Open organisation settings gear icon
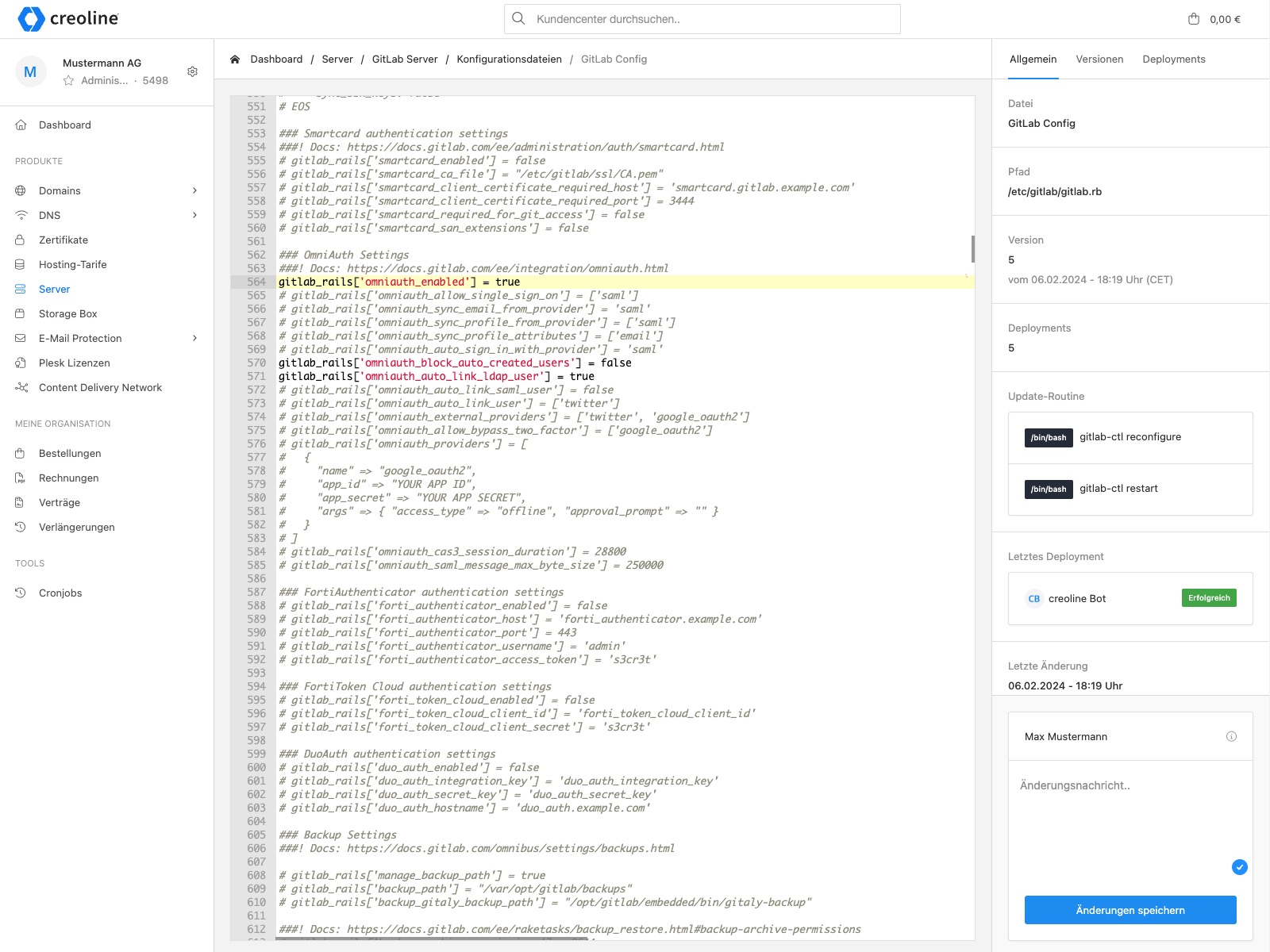This screenshot has width=1270, height=952. click(192, 71)
